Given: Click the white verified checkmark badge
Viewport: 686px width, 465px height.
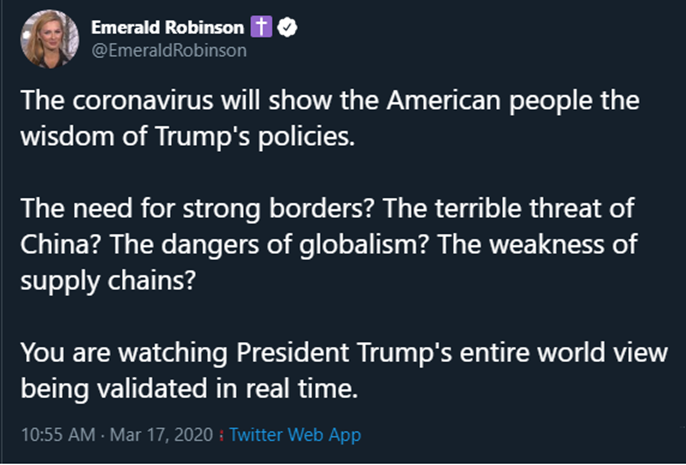Looking at the screenshot, I should [x=287, y=27].
